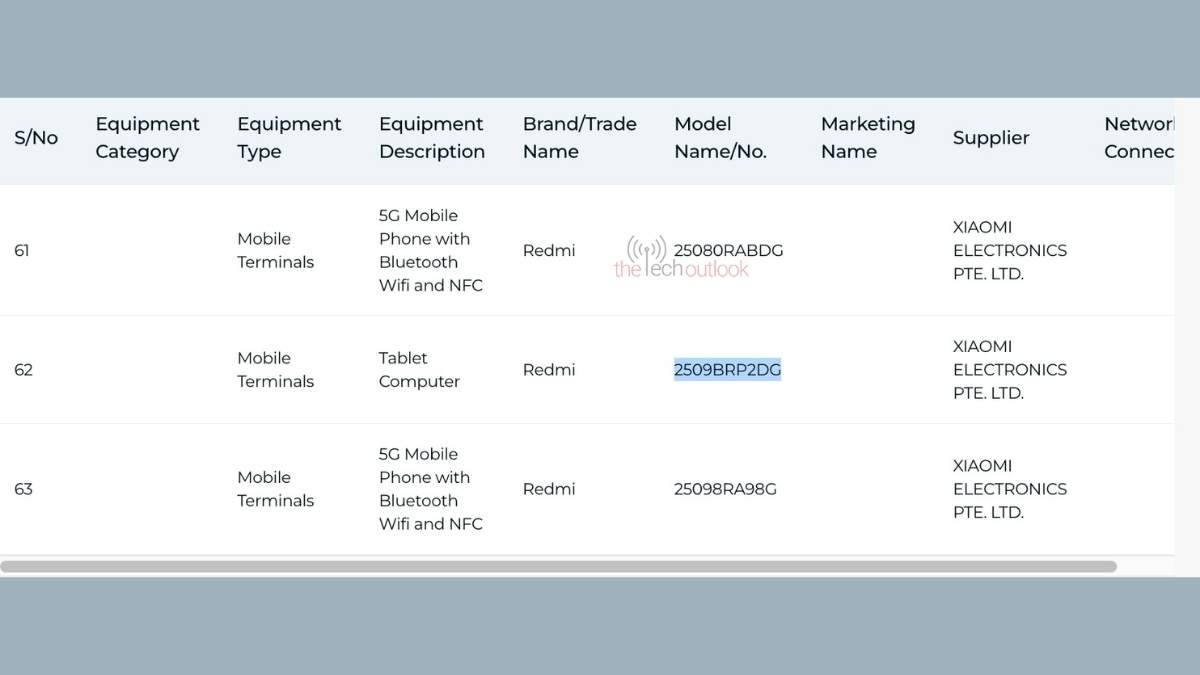Click the techoutlook watermark logo
This screenshot has height=675, width=1200.
click(x=680, y=260)
